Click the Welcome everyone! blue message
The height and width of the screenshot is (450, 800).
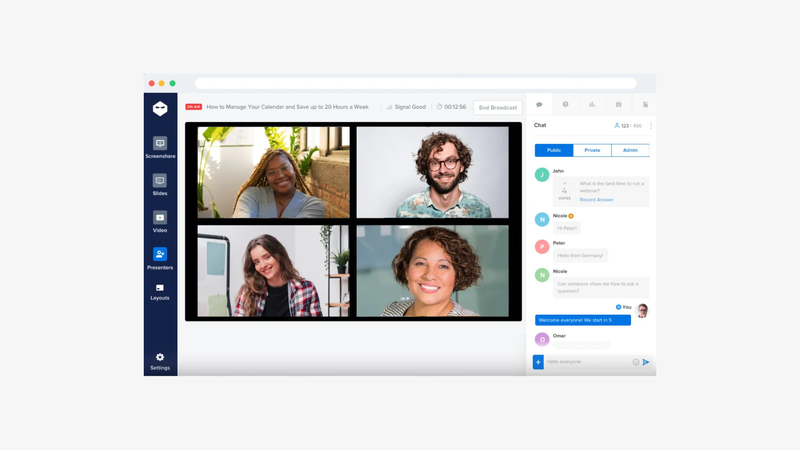(x=583, y=320)
